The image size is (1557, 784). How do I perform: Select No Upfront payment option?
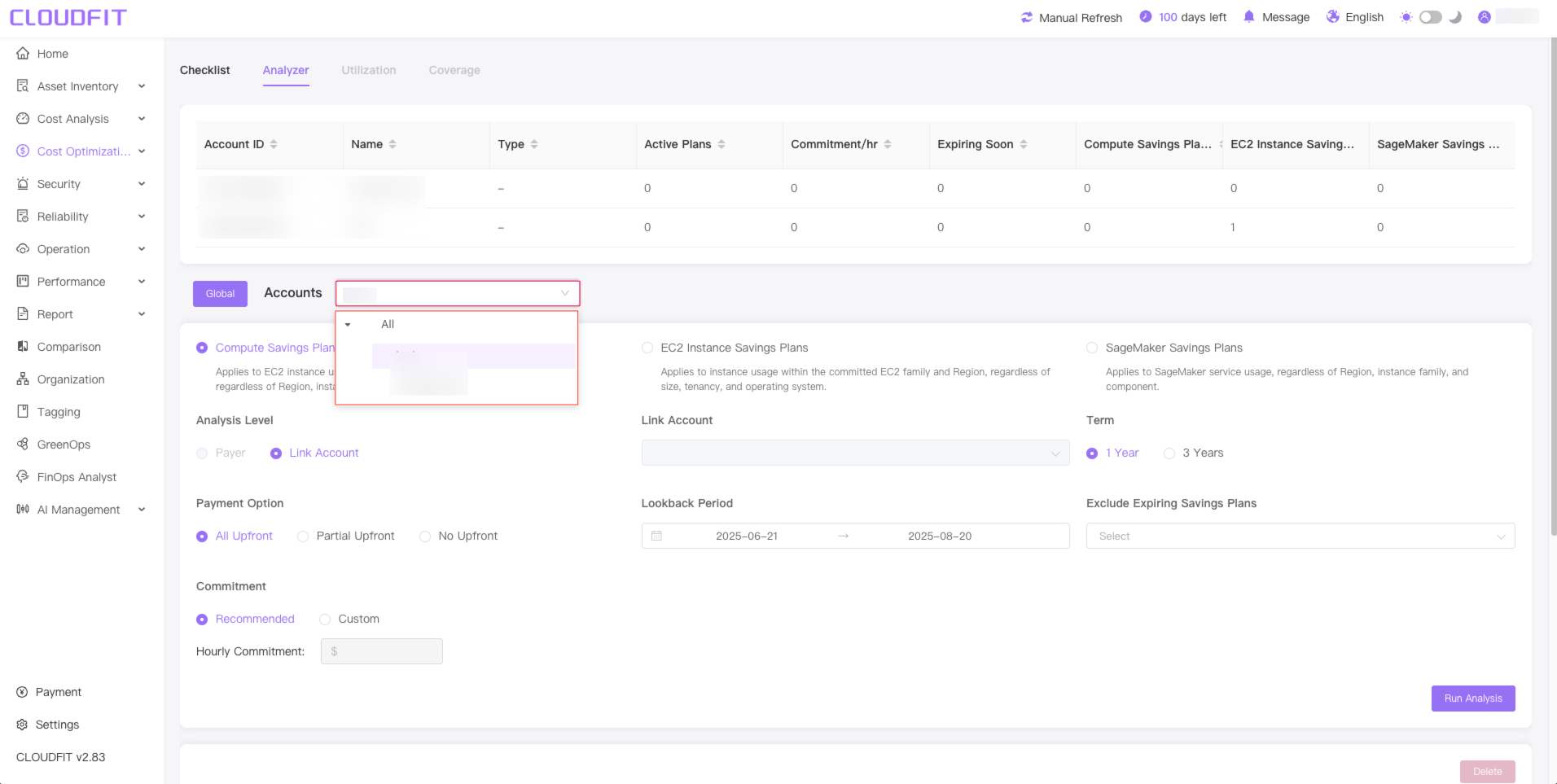pyautogui.click(x=425, y=537)
